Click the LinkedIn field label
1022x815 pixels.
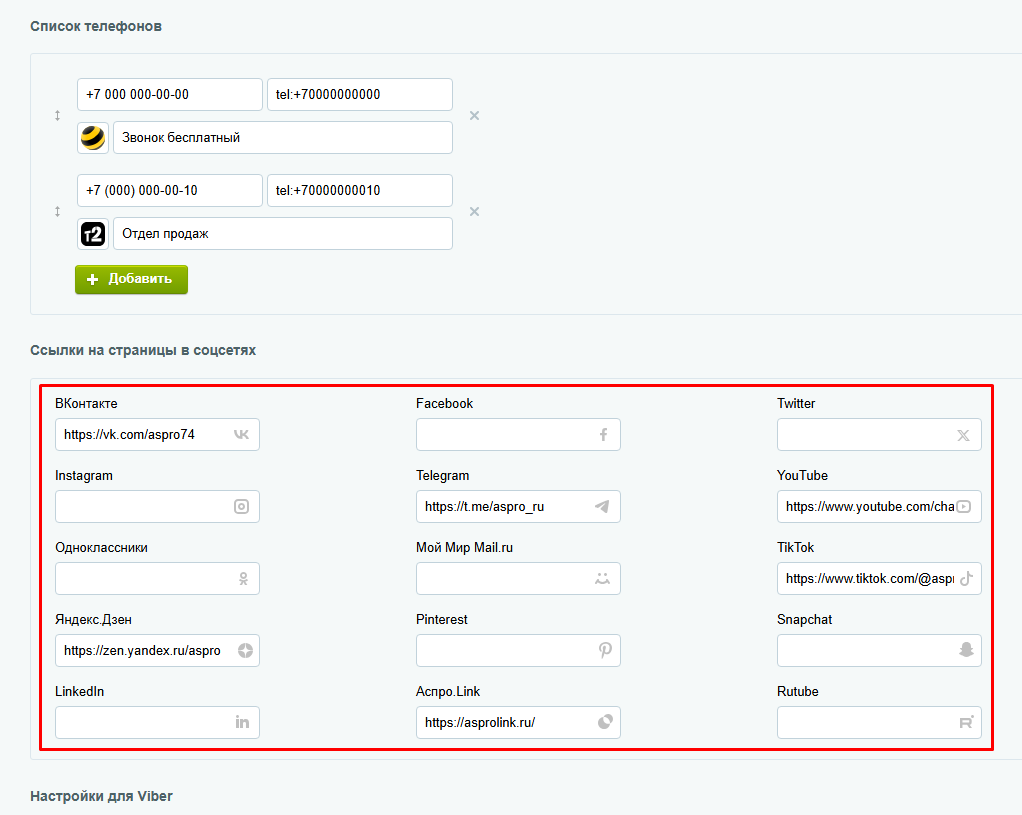[80, 691]
